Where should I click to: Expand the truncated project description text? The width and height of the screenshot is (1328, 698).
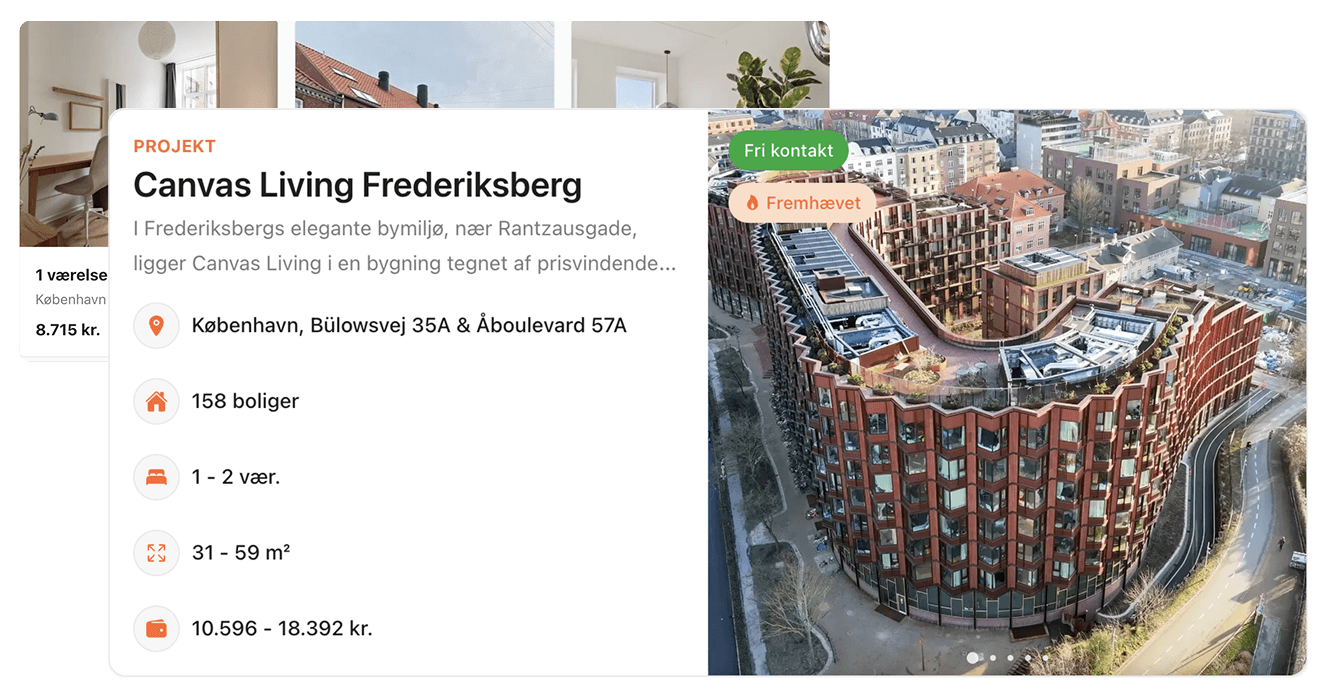point(406,246)
